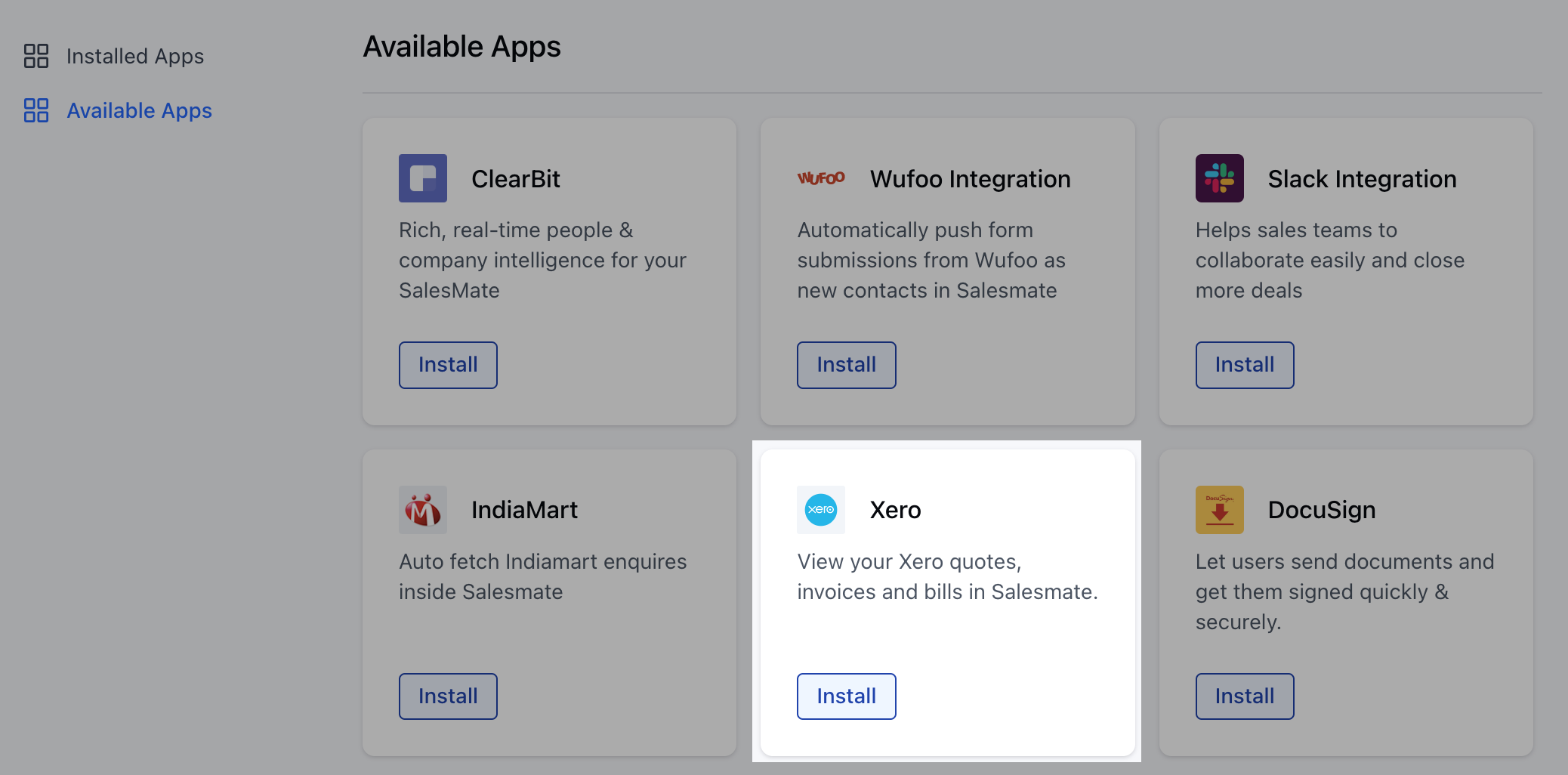The image size is (1568, 775).
Task: Click the Slack Integration title text
Action: pyautogui.click(x=1363, y=179)
